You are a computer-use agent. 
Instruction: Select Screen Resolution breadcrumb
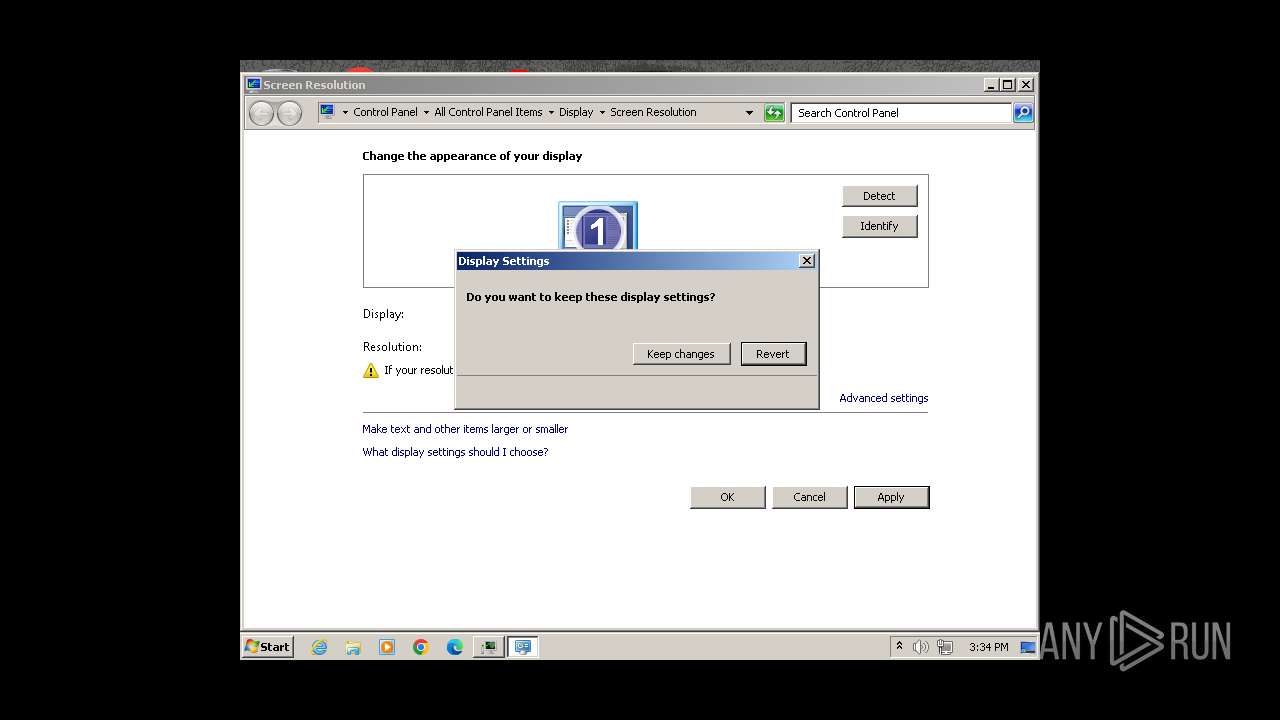click(653, 112)
